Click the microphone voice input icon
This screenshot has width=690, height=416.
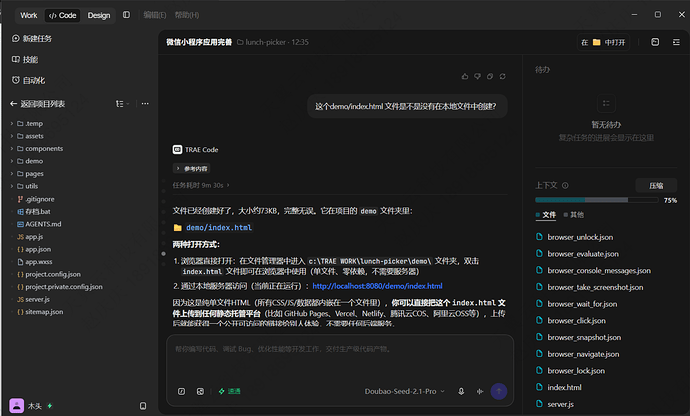[x=461, y=391]
